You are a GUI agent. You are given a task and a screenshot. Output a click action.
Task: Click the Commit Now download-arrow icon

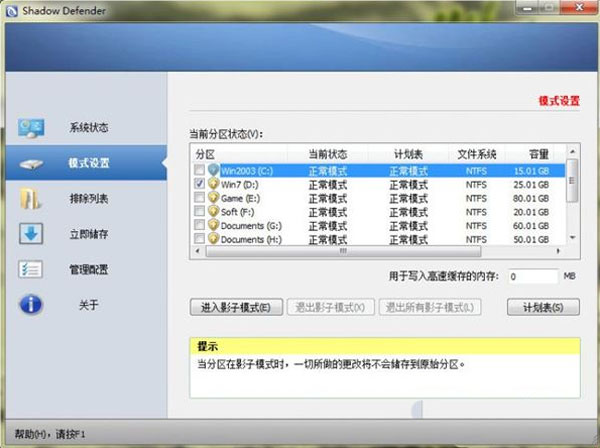click(x=31, y=233)
